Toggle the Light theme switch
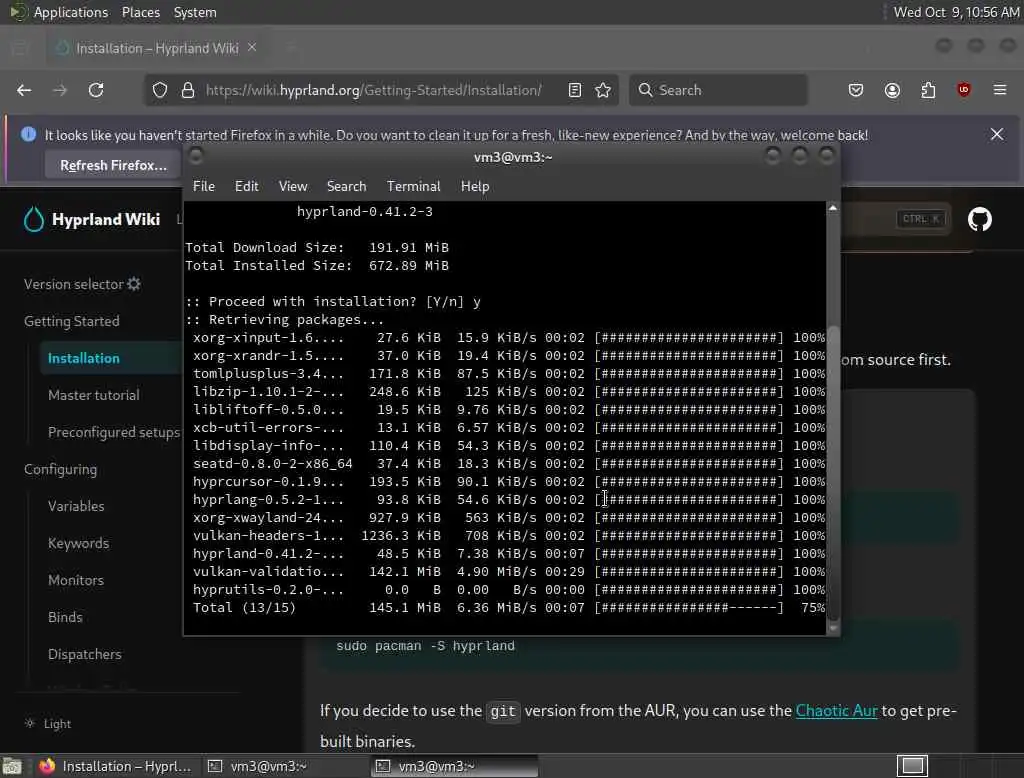The height and width of the screenshot is (778, 1024). pos(48,724)
